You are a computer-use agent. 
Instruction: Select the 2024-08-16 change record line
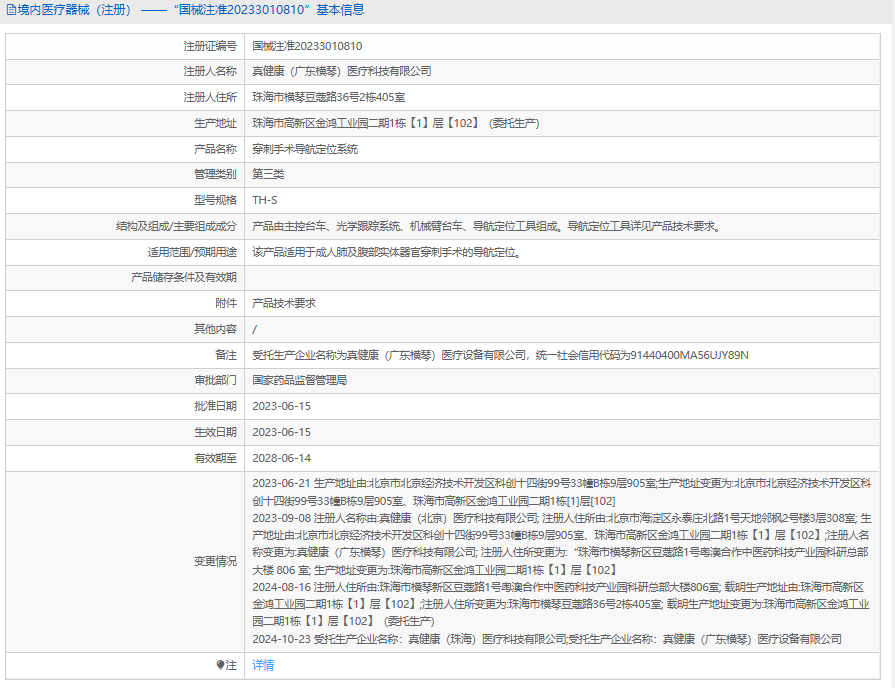click(561, 604)
